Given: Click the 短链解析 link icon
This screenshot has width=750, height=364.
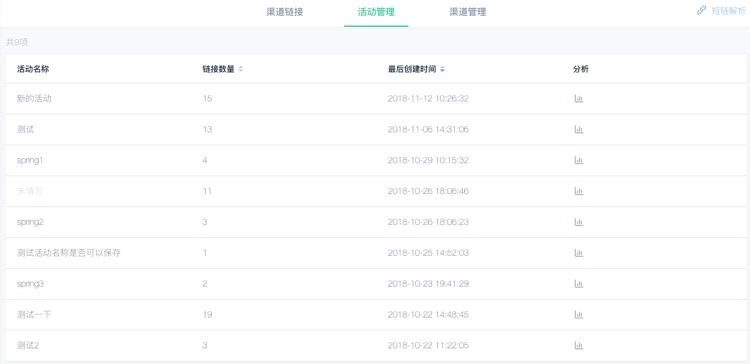Looking at the screenshot, I should coord(701,10).
